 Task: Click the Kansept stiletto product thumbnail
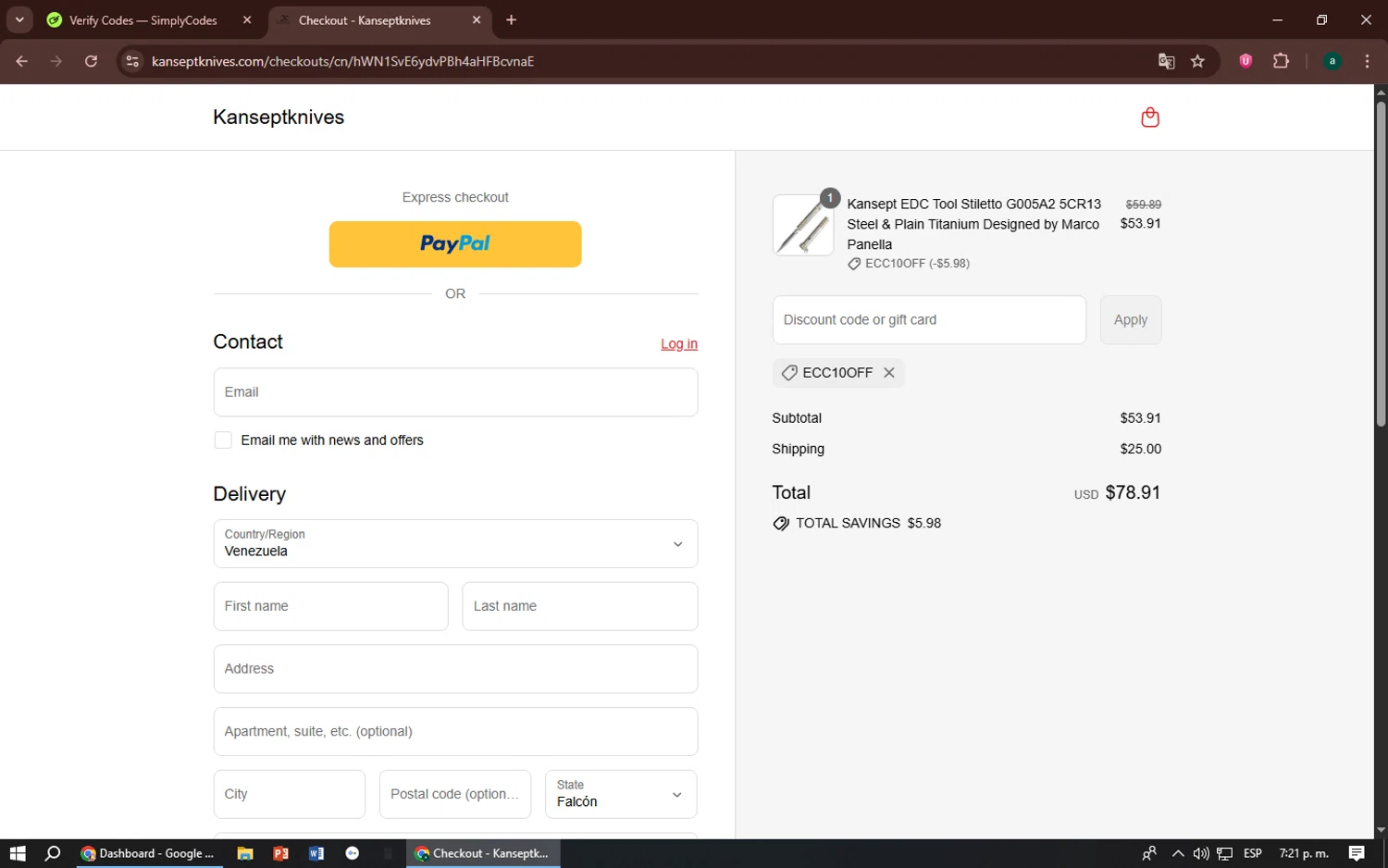pos(803,225)
